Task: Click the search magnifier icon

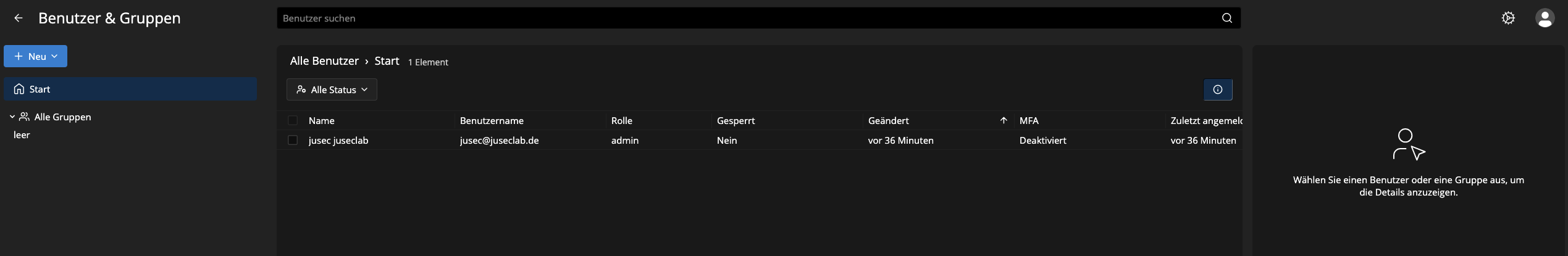Action: (1226, 18)
